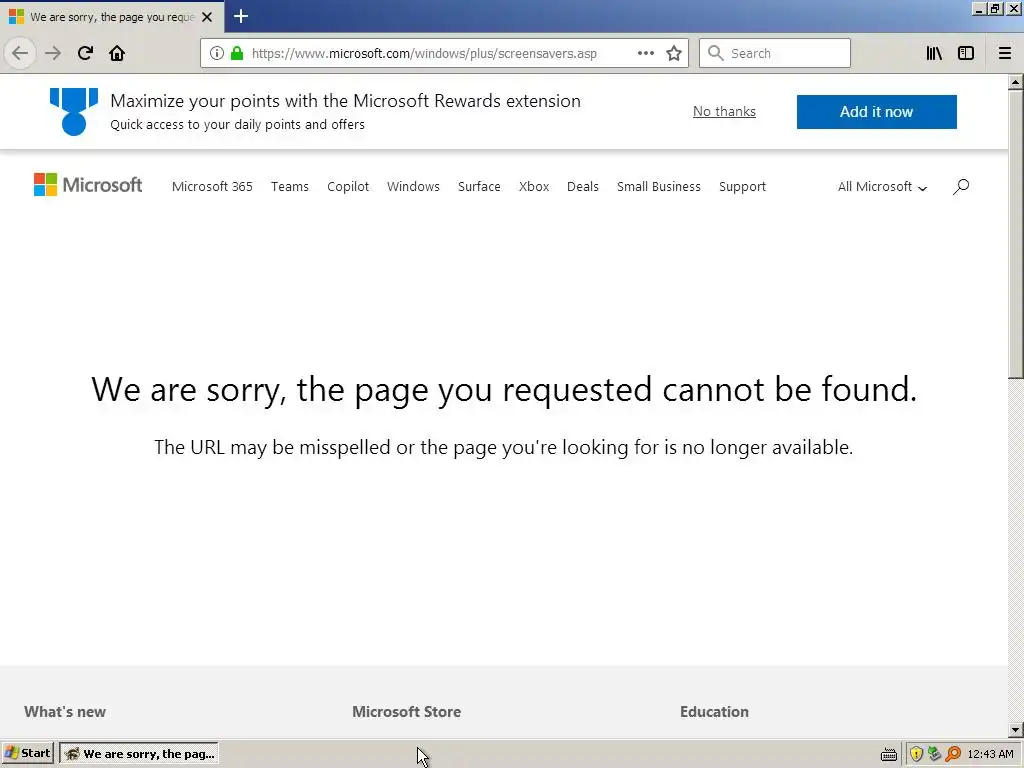
Task: Click the orange magnifier tray icon
Action: pos(953,754)
